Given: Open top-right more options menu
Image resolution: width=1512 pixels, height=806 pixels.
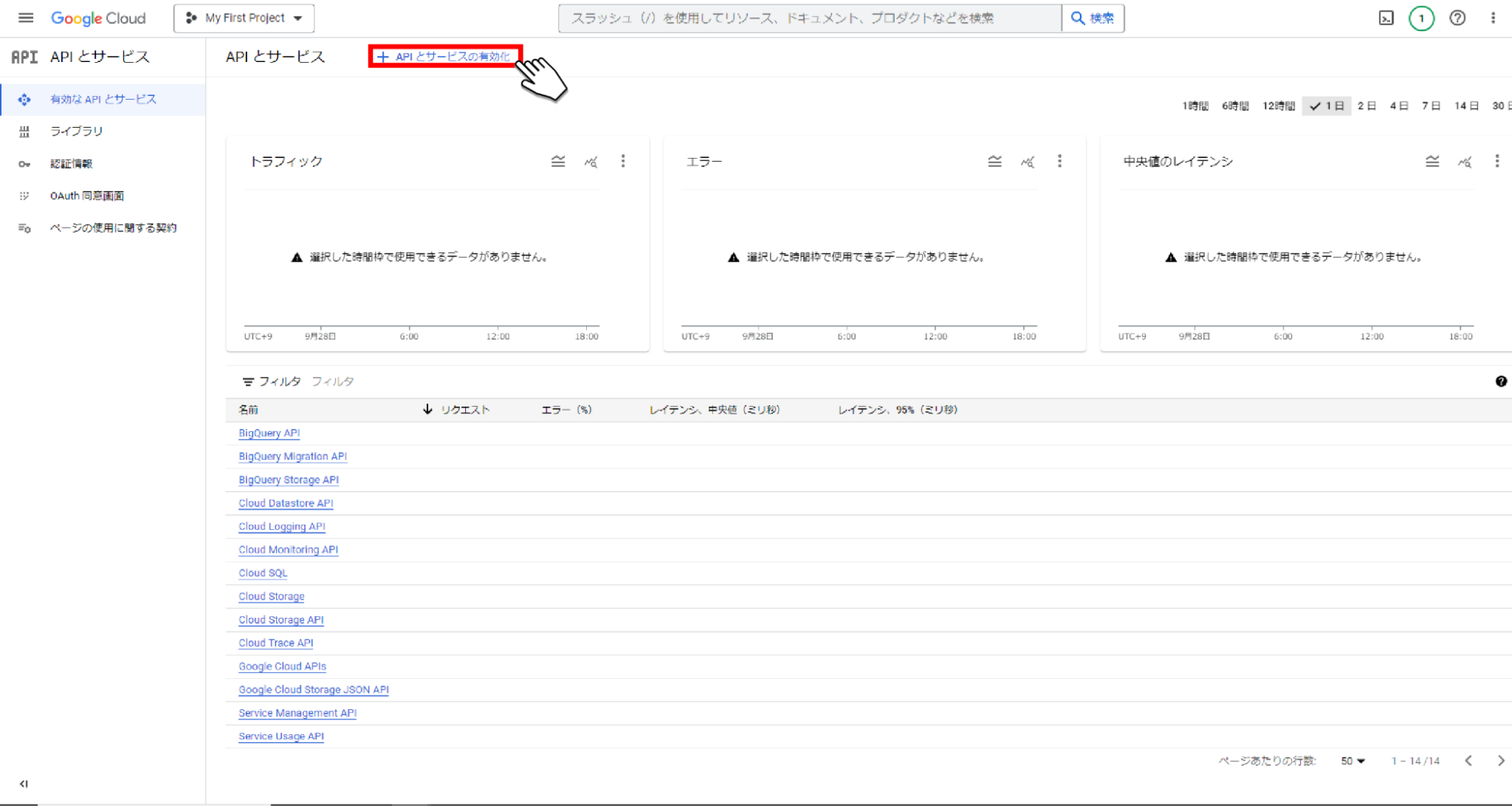Looking at the screenshot, I should (x=1493, y=18).
